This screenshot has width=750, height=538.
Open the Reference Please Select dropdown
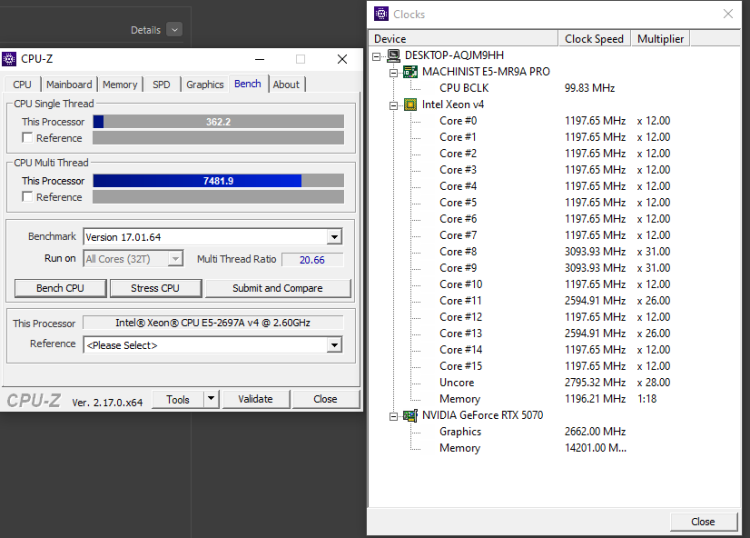click(334, 345)
